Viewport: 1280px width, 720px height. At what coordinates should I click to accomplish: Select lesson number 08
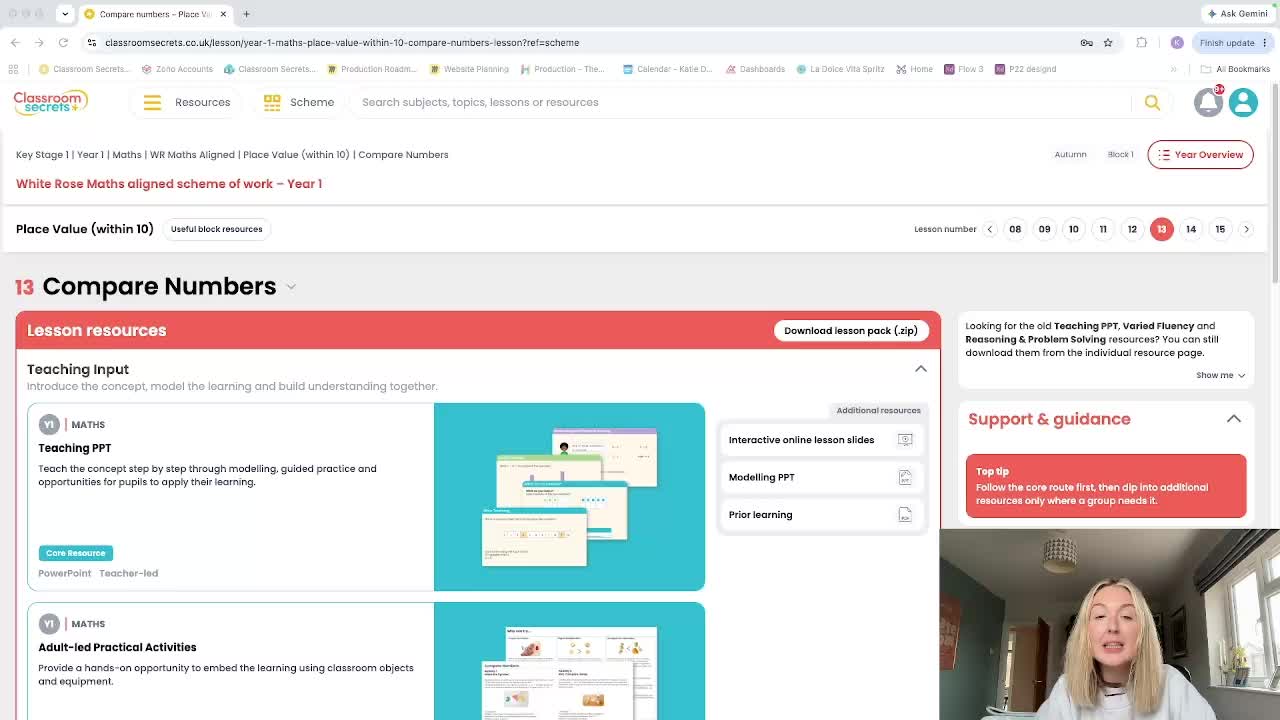coord(1015,229)
